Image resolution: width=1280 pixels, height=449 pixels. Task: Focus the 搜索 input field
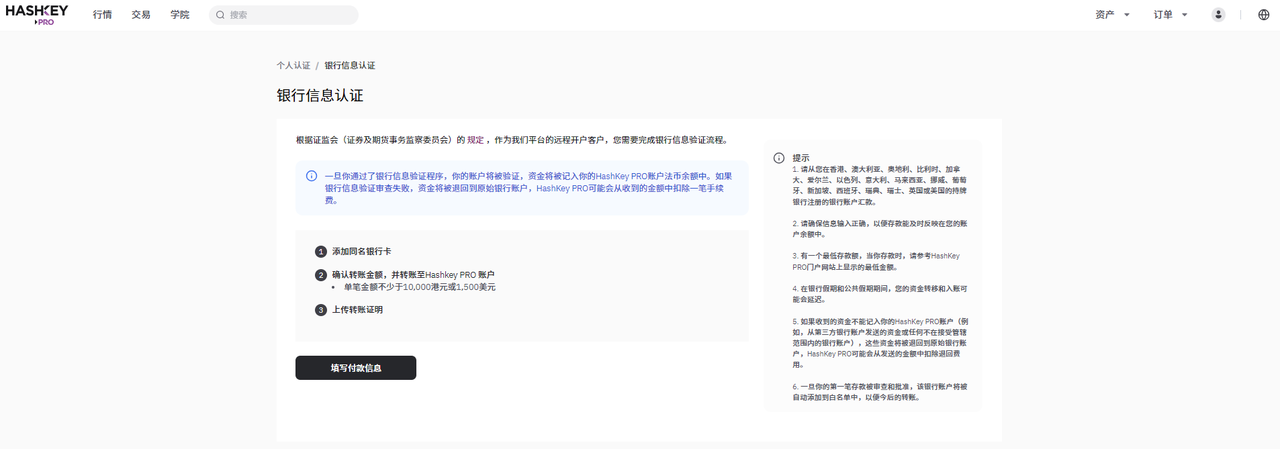(x=284, y=15)
